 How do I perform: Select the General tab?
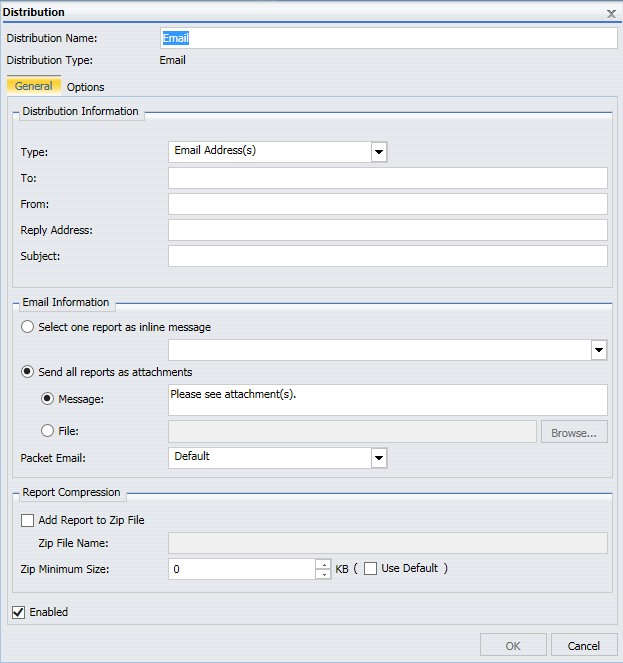click(x=34, y=86)
